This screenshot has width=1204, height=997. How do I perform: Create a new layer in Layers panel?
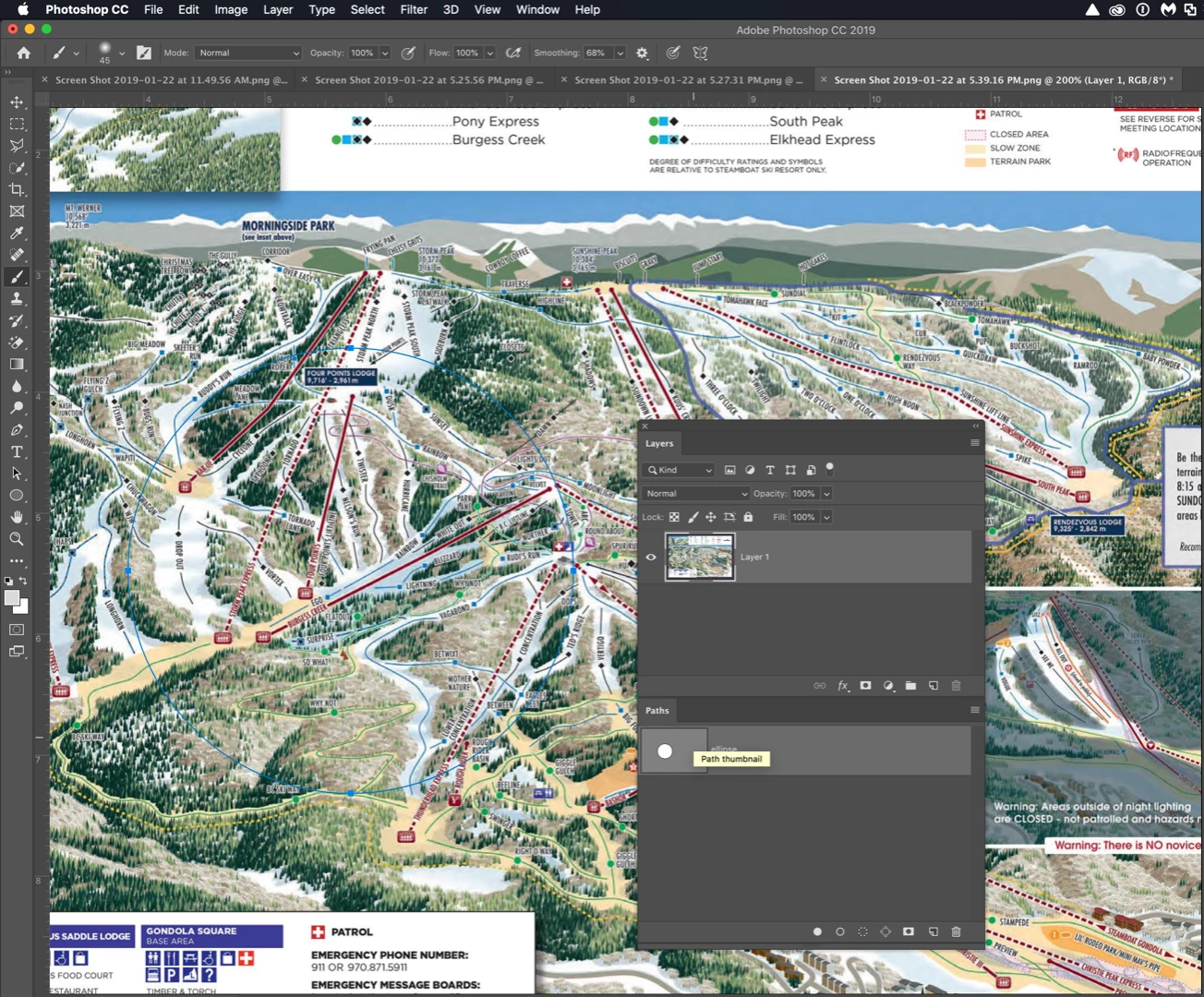(x=933, y=686)
